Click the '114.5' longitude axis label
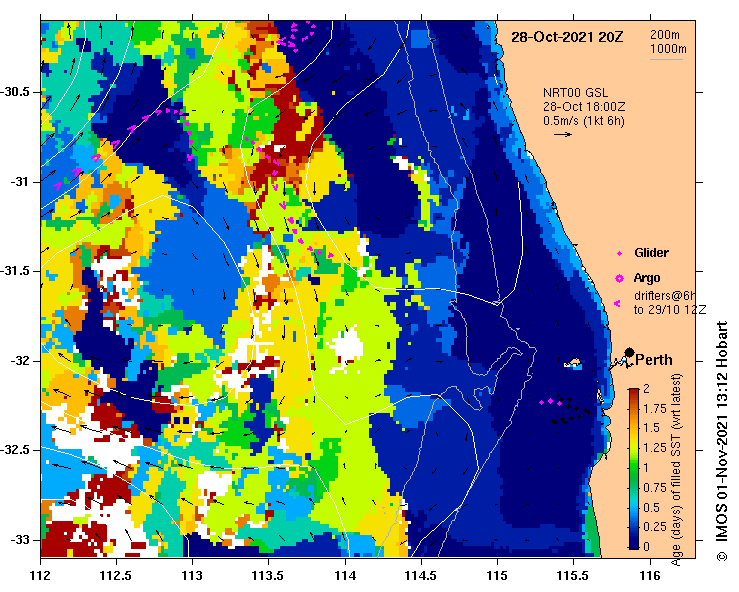This screenshot has height=592, width=739. pyautogui.click(x=421, y=576)
